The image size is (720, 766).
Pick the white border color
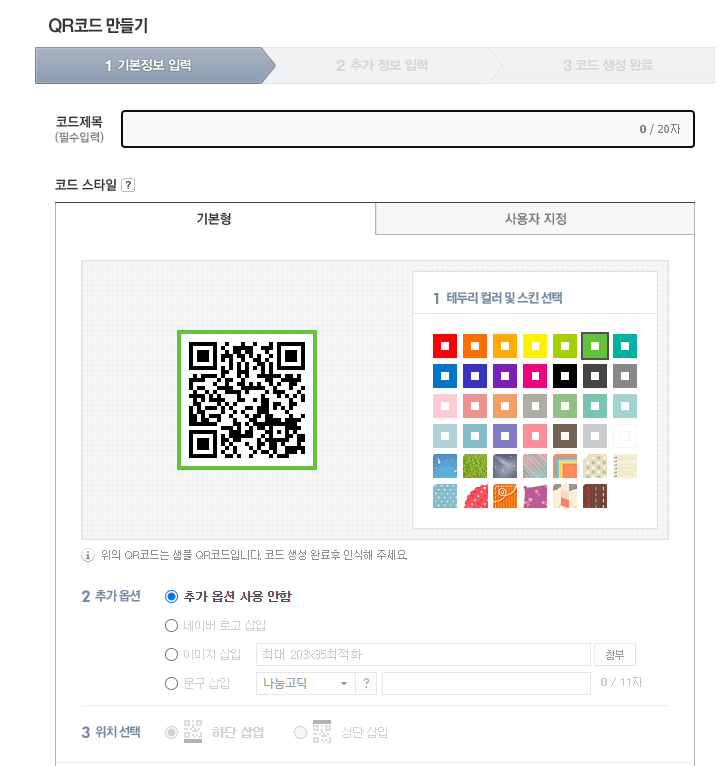click(x=625, y=436)
